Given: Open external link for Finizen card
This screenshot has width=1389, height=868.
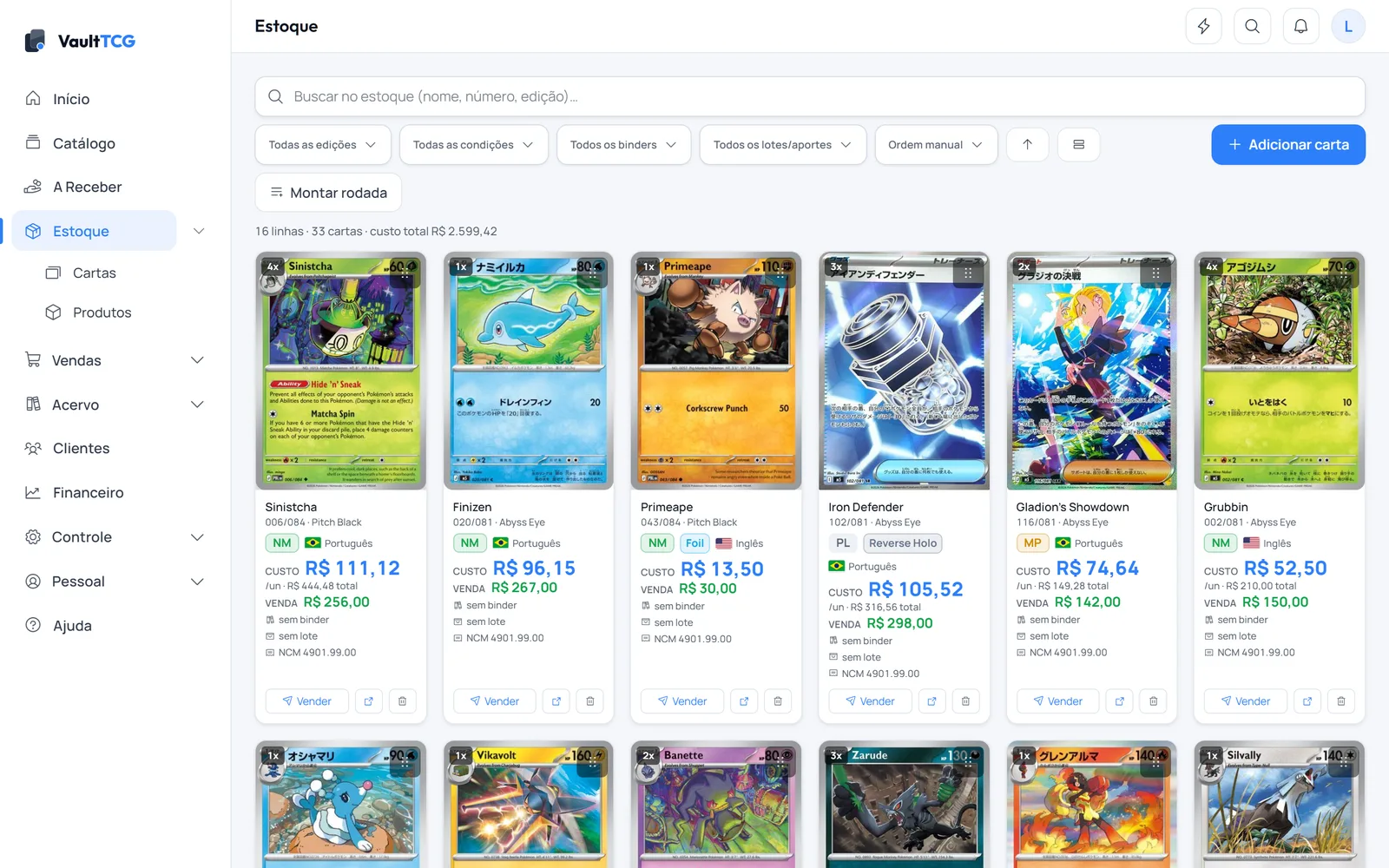Looking at the screenshot, I should click(556, 701).
